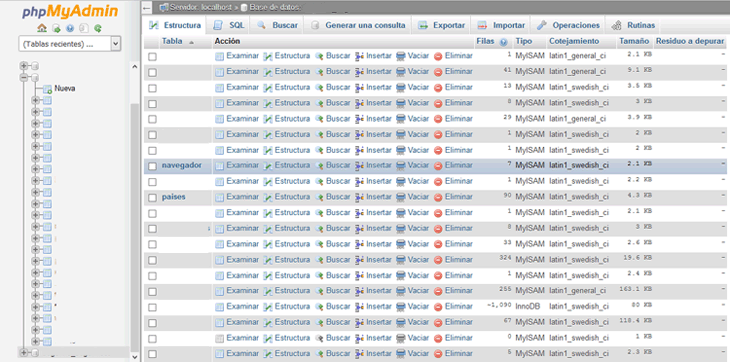Check the navegador table checkbox
The image size is (730, 362).
pos(152,166)
